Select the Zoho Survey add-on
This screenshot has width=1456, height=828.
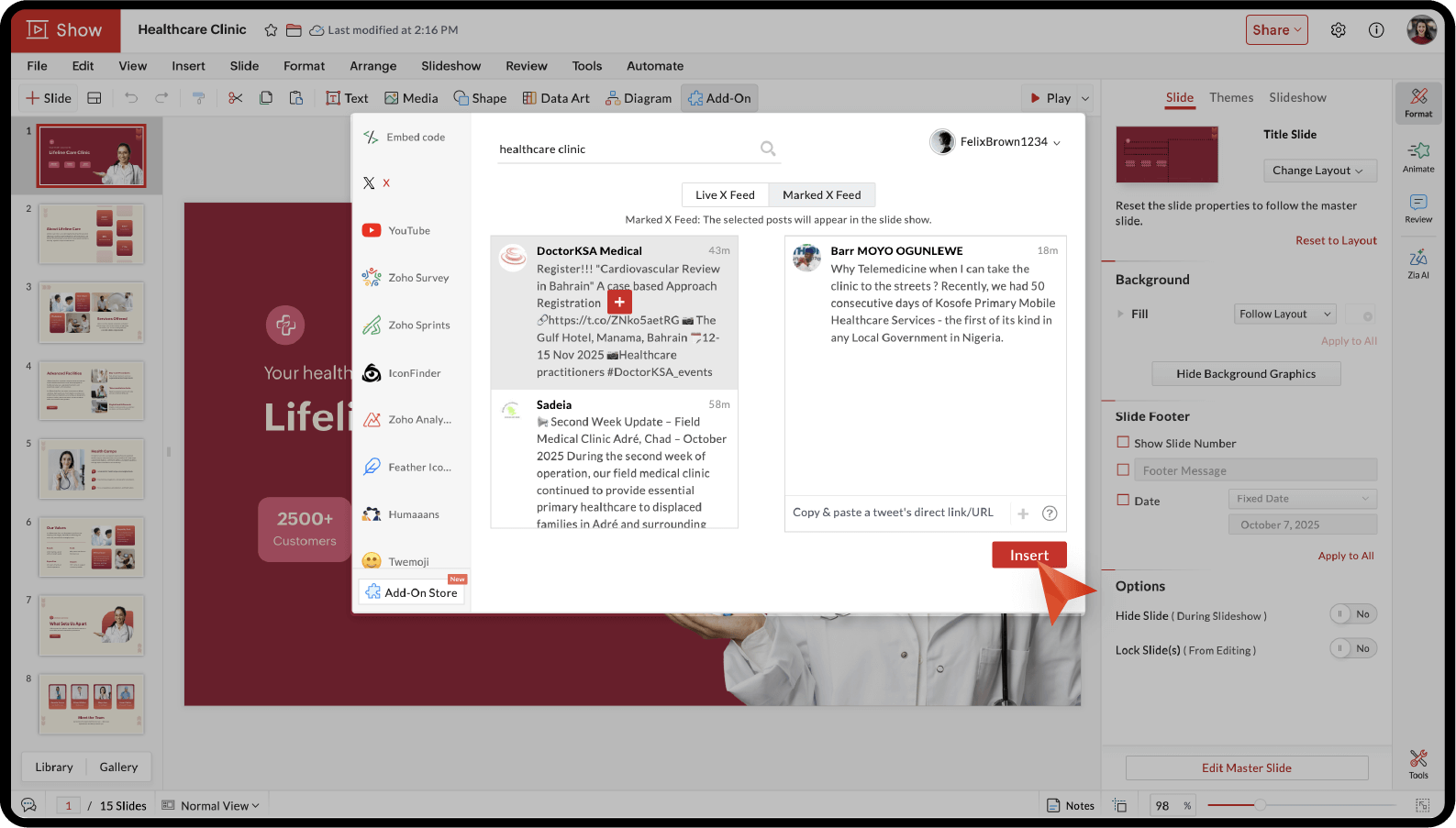[406, 278]
